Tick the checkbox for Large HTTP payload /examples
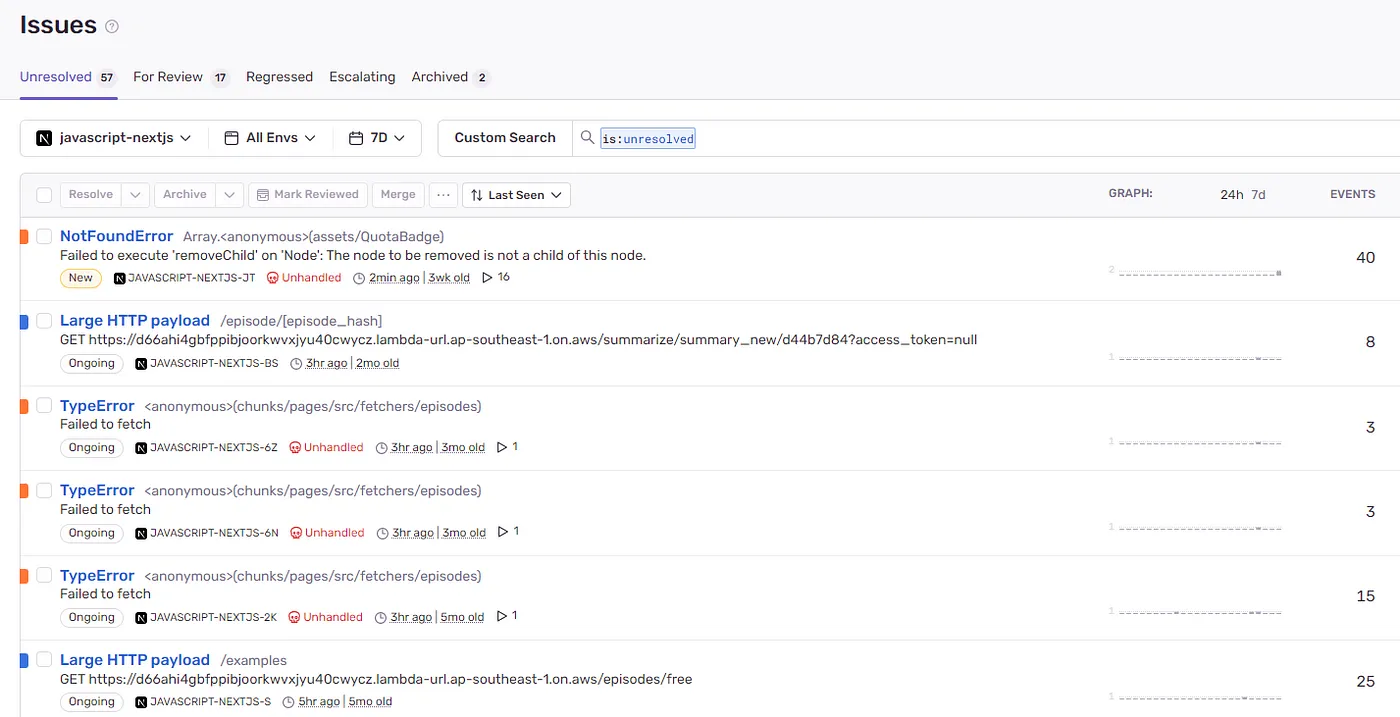Viewport: 1400px width, 717px height. (44, 659)
